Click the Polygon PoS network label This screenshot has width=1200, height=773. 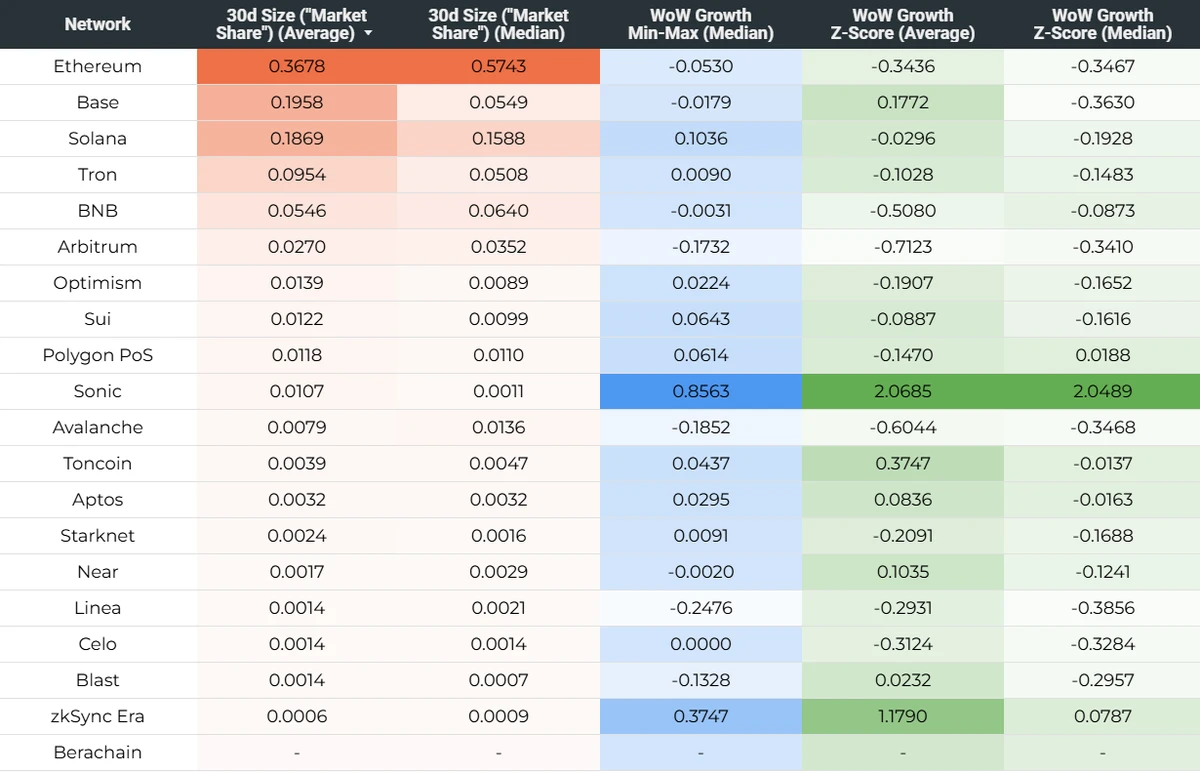click(x=98, y=355)
